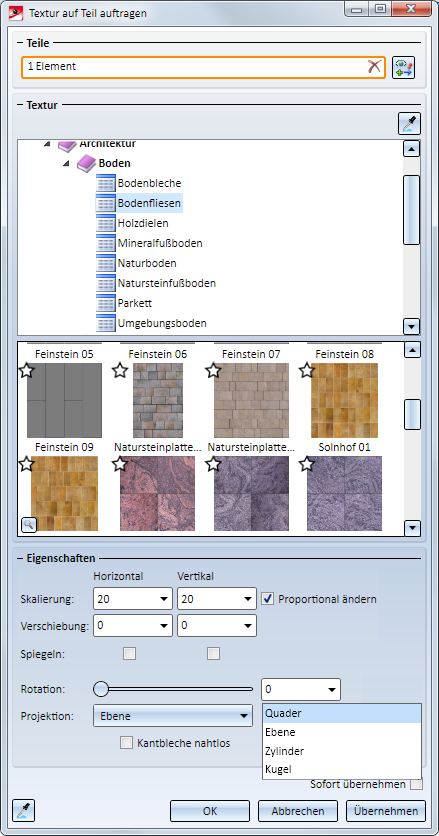The width and height of the screenshot is (439, 836).
Task: Open the magnifier preview on Feinstein 09
Action: coord(29,525)
